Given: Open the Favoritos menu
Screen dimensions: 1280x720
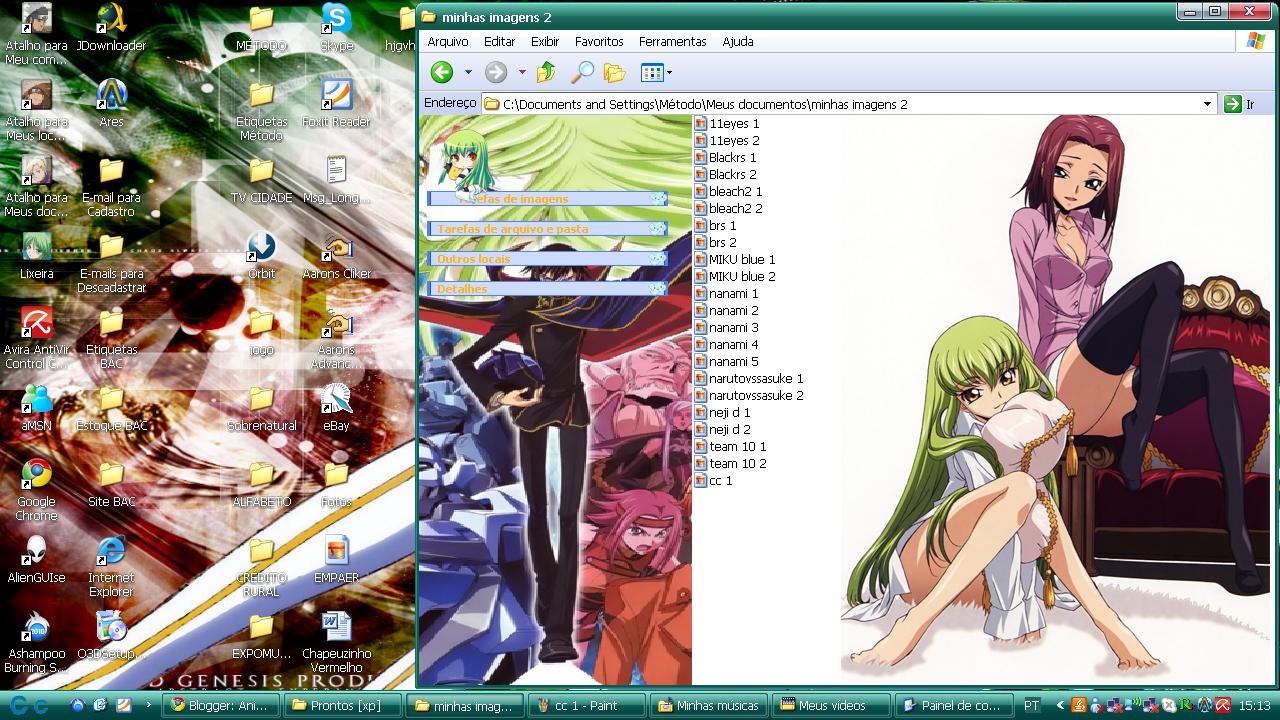Looking at the screenshot, I should coord(599,42).
